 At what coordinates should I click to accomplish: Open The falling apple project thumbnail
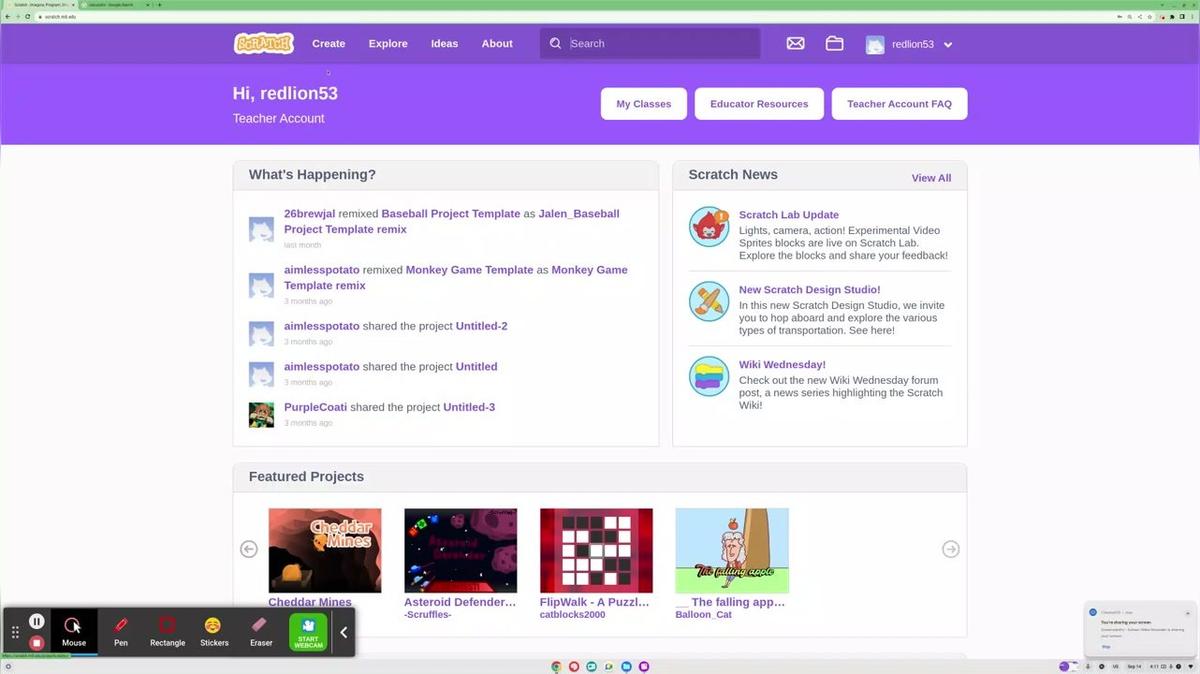732,550
